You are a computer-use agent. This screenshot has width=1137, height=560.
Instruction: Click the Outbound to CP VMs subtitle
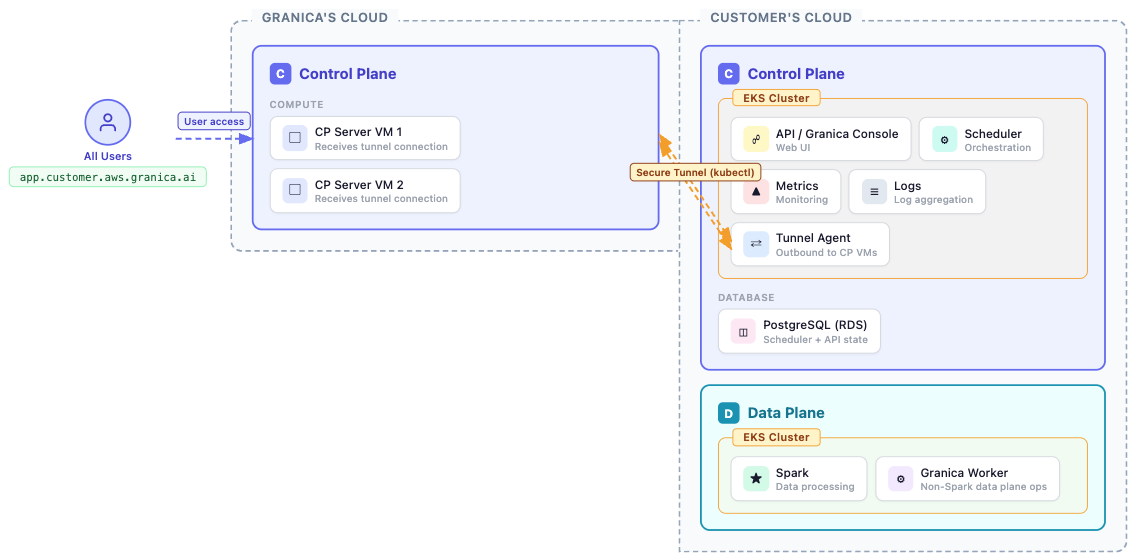click(x=826, y=252)
